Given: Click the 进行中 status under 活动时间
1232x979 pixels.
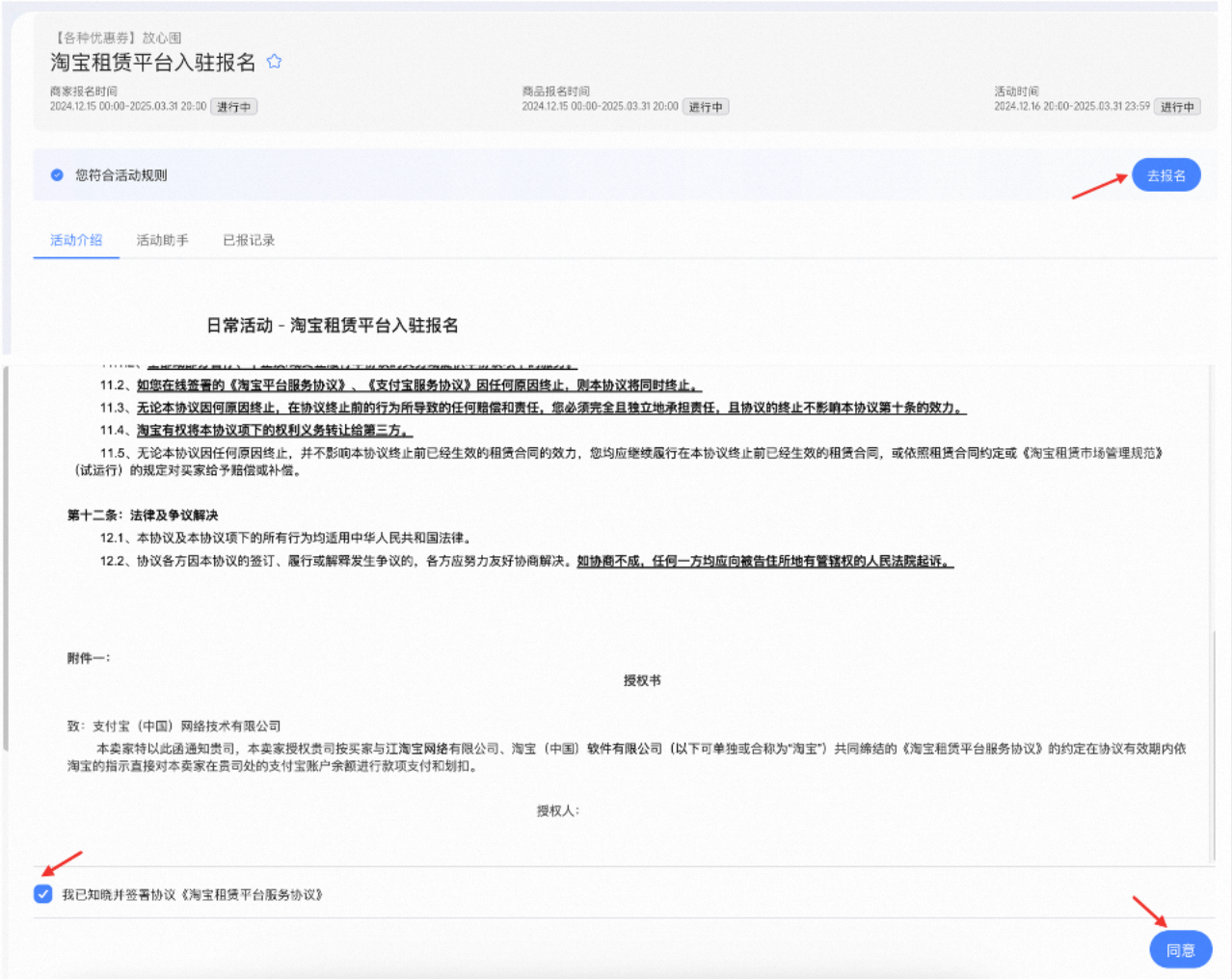Looking at the screenshot, I should click(x=1177, y=107).
